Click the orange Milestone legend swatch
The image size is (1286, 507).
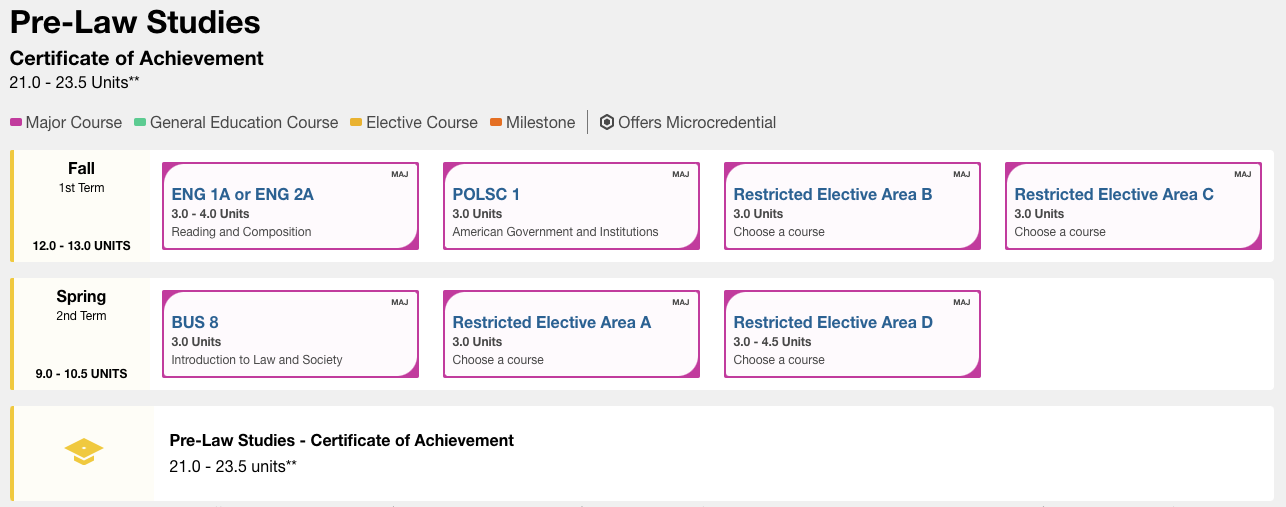(496, 123)
